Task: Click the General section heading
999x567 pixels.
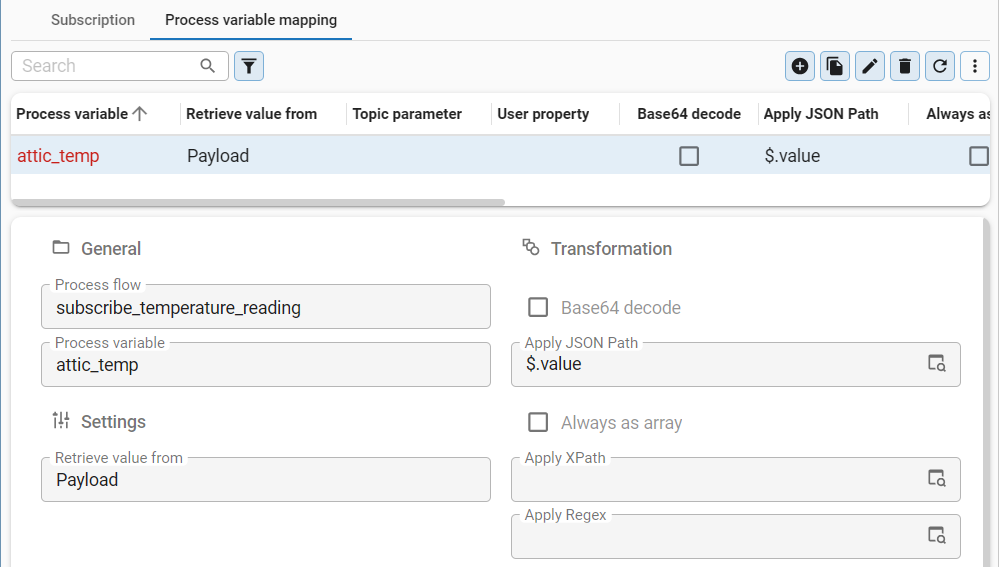Action: 111,248
